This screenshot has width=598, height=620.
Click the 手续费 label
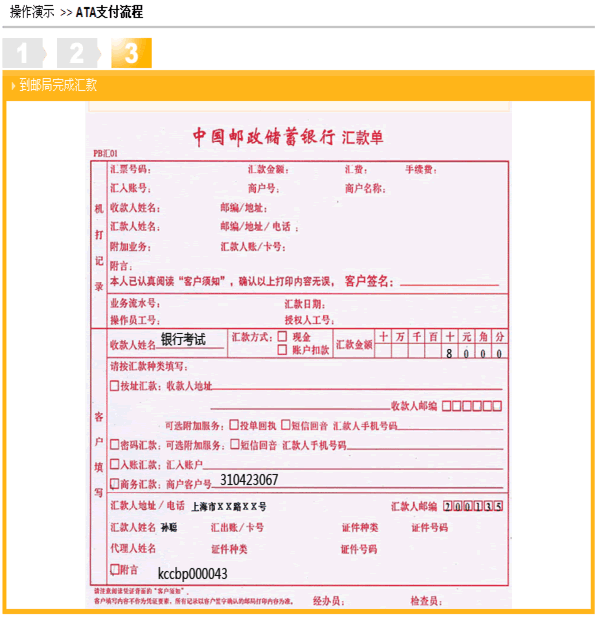421,170
